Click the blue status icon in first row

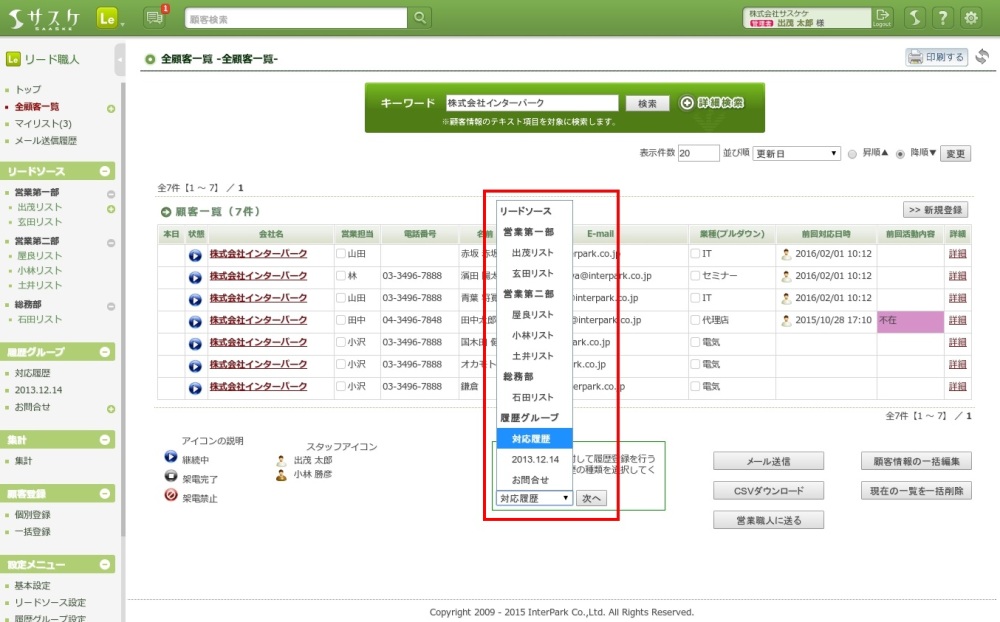195,255
